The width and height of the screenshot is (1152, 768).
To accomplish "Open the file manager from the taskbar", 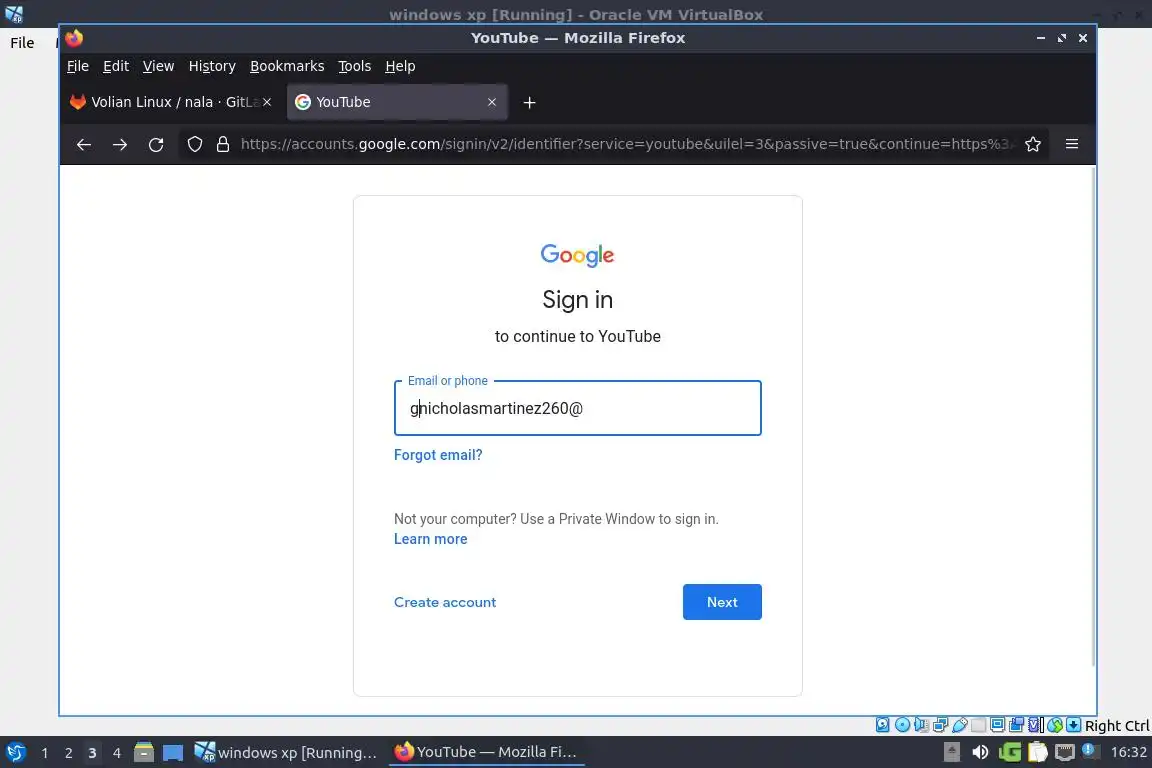I will coord(144,752).
